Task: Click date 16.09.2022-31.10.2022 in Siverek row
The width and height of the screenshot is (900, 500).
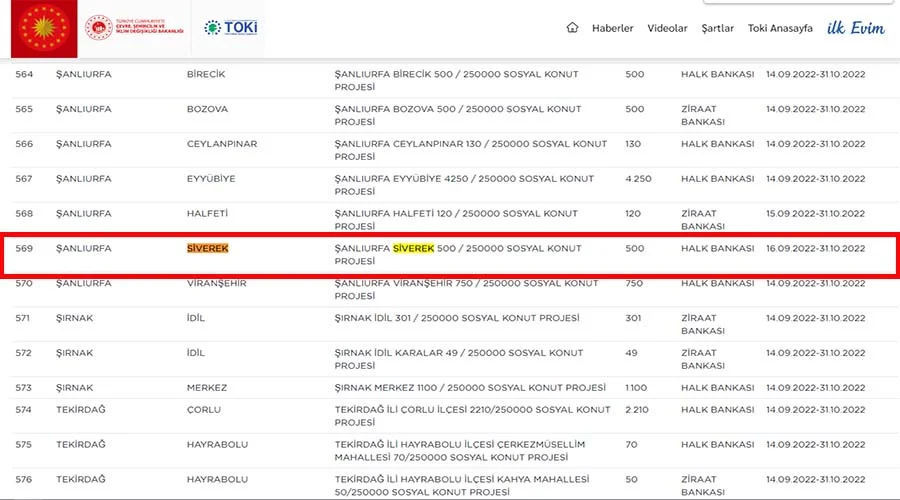Action: point(815,249)
